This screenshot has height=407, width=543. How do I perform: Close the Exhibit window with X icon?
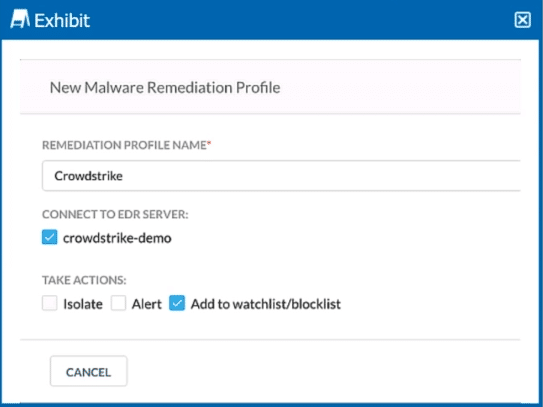pos(522,20)
